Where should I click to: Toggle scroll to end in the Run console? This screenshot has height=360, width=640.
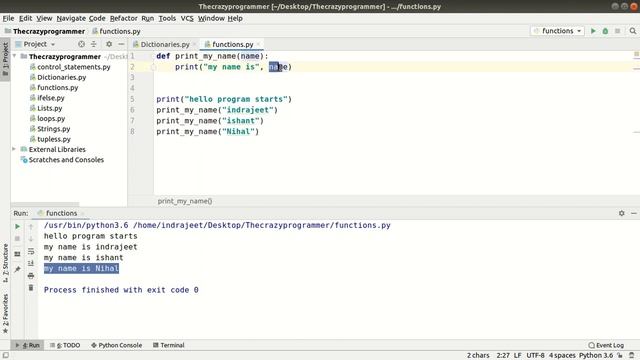click(31, 263)
